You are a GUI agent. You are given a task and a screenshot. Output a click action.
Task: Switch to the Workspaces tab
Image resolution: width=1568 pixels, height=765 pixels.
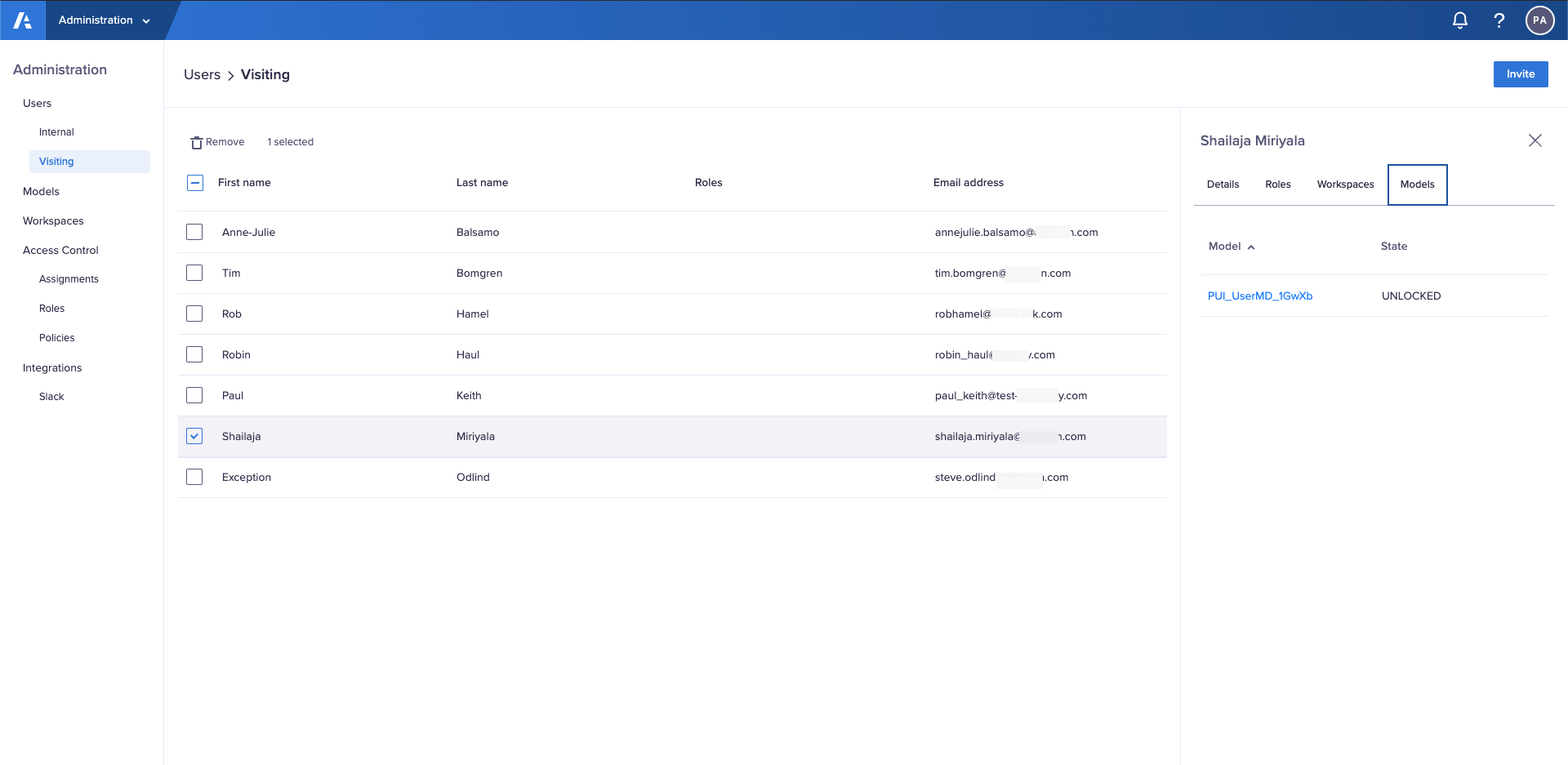pyautogui.click(x=1345, y=184)
